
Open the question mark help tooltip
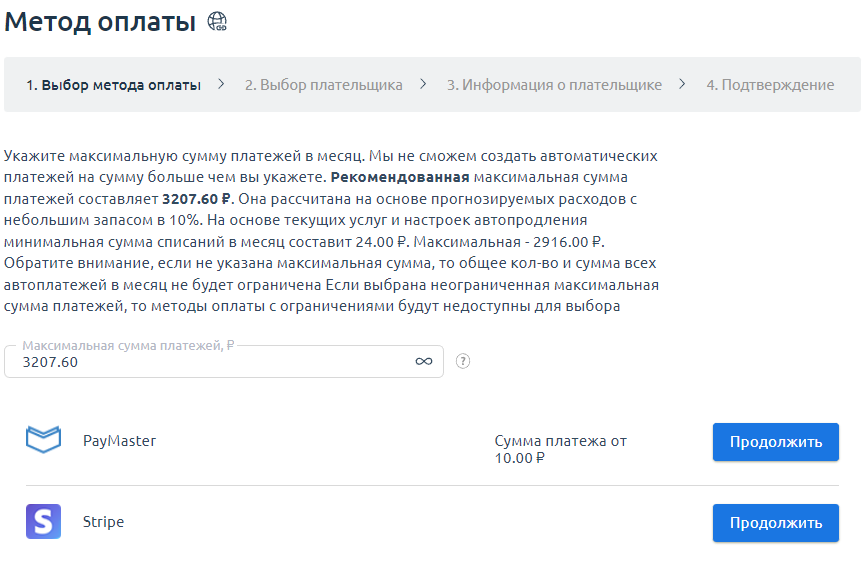[463, 362]
